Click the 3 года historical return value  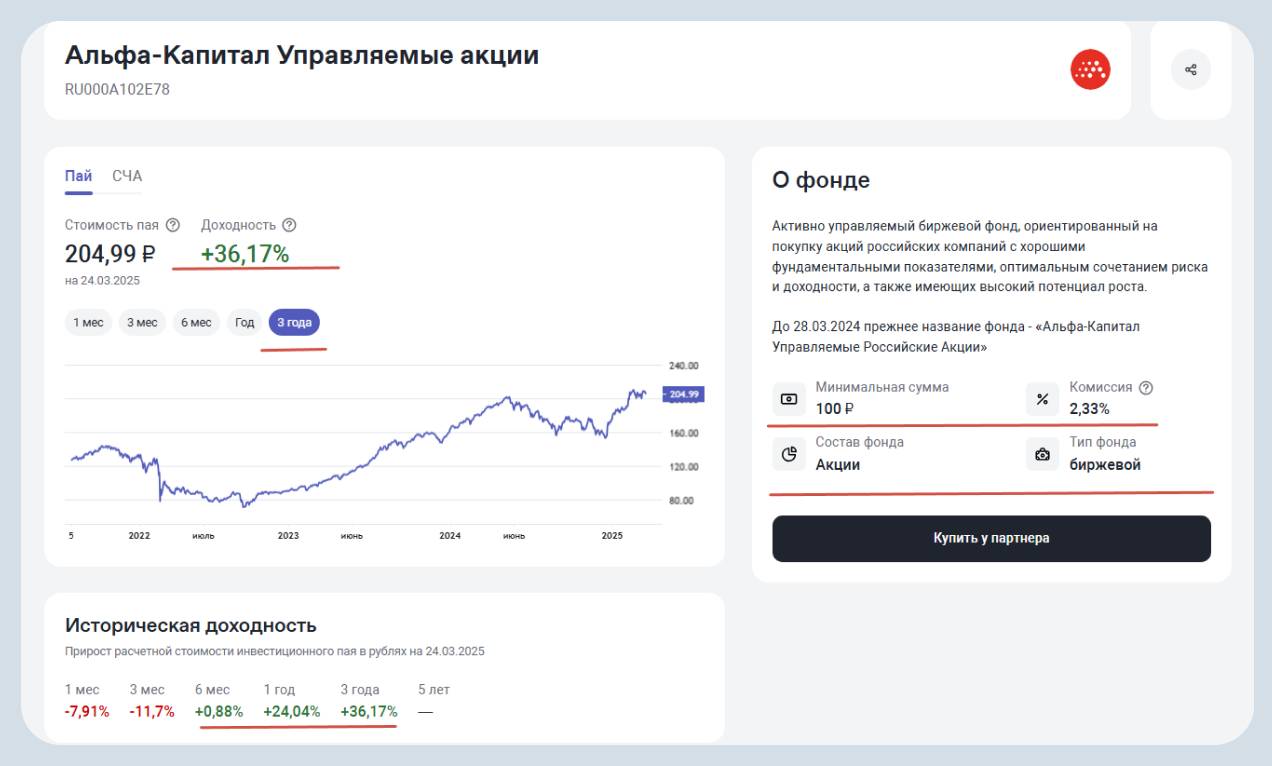click(368, 712)
